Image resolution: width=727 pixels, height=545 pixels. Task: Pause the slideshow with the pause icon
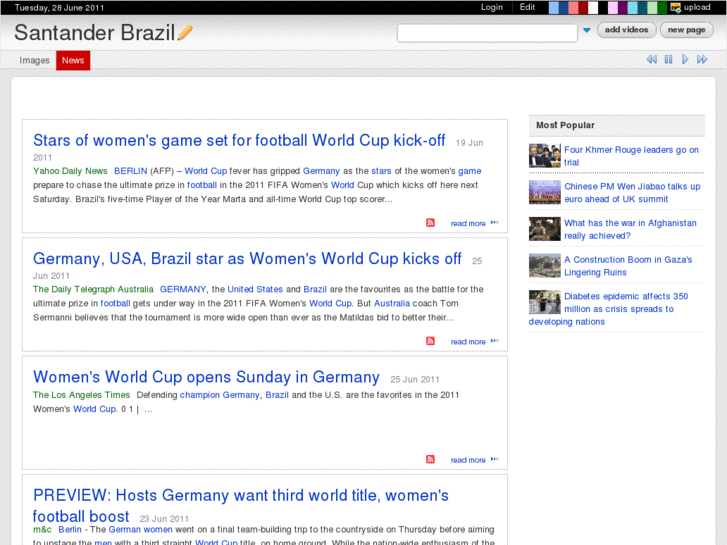tap(669, 59)
